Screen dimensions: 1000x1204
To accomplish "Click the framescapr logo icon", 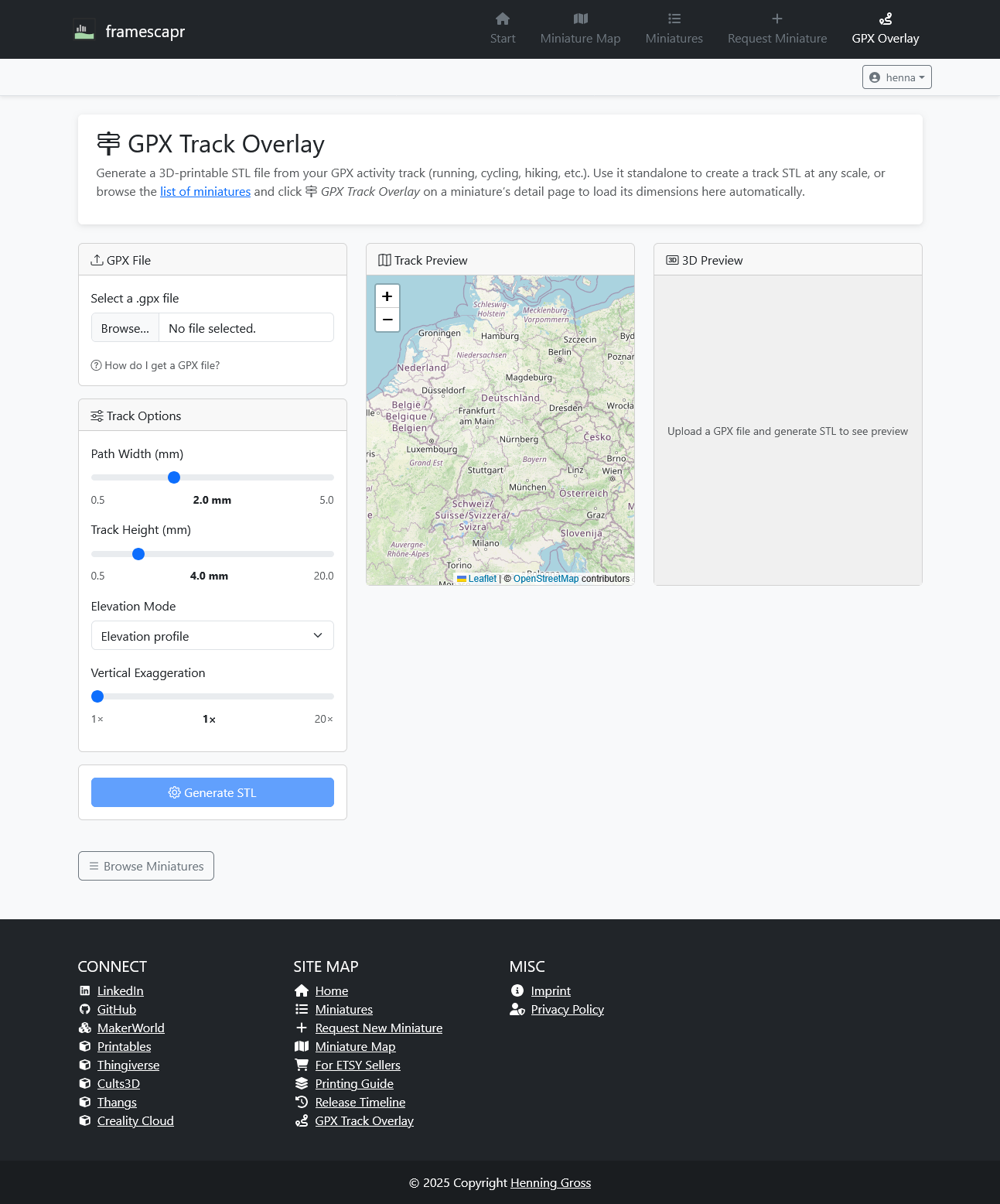I will (x=84, y=29).
